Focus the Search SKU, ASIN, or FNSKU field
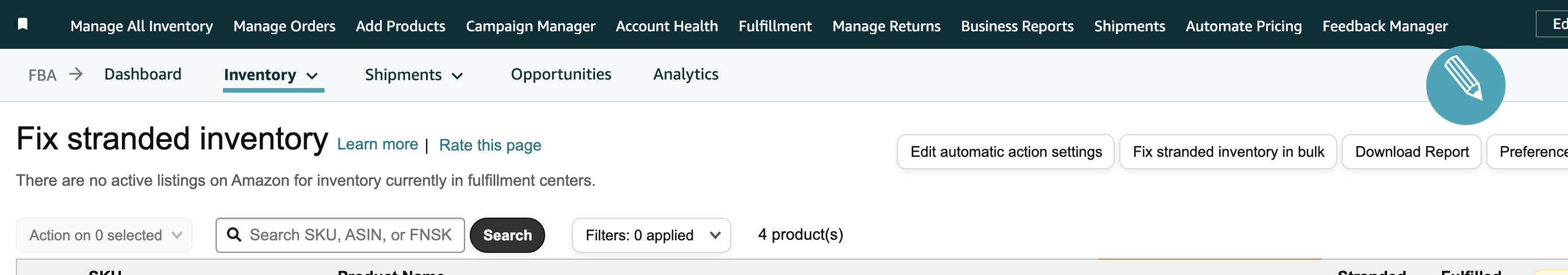 coord(340,235)
